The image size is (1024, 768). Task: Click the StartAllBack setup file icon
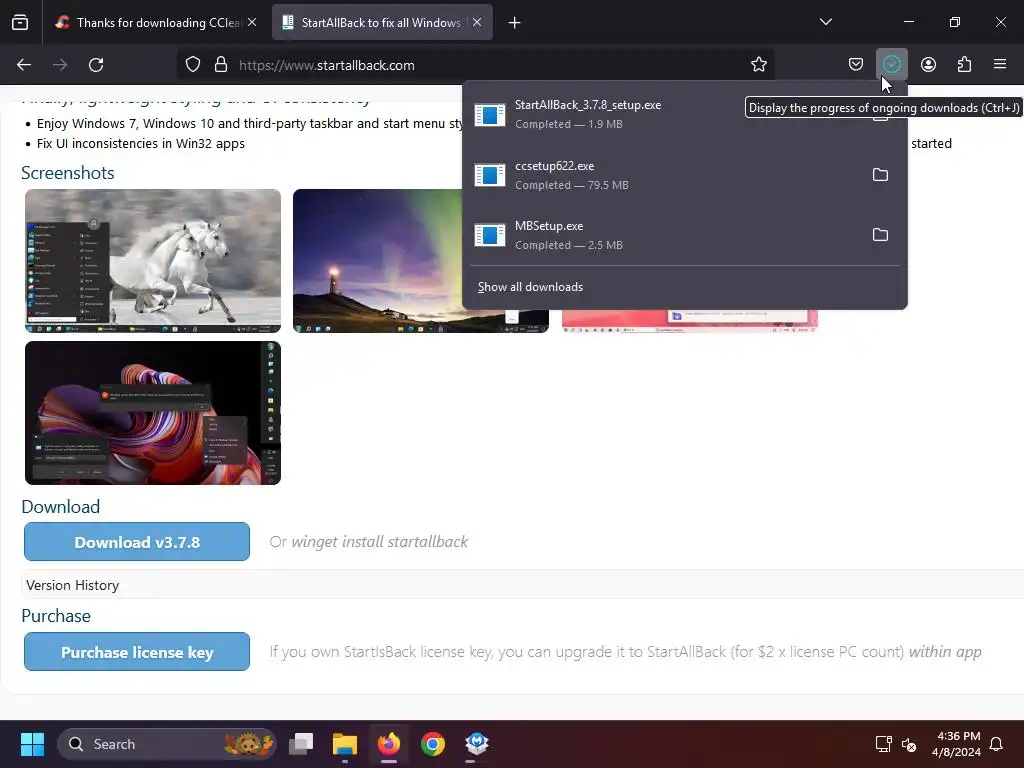490,115
